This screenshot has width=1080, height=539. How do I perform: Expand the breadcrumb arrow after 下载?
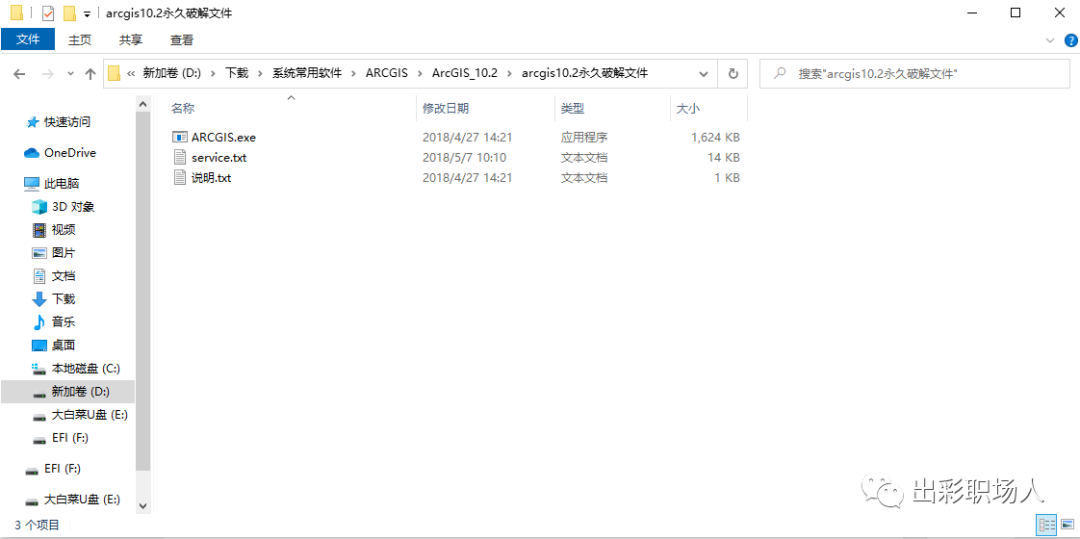[x=260, y=74]
